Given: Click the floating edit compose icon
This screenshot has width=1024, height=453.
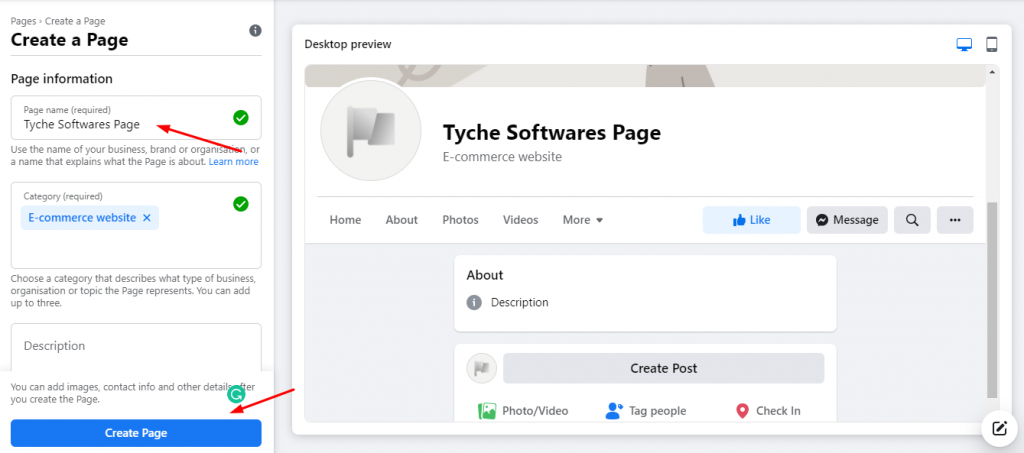Looking at the screenshot, I should pos(999,429).
